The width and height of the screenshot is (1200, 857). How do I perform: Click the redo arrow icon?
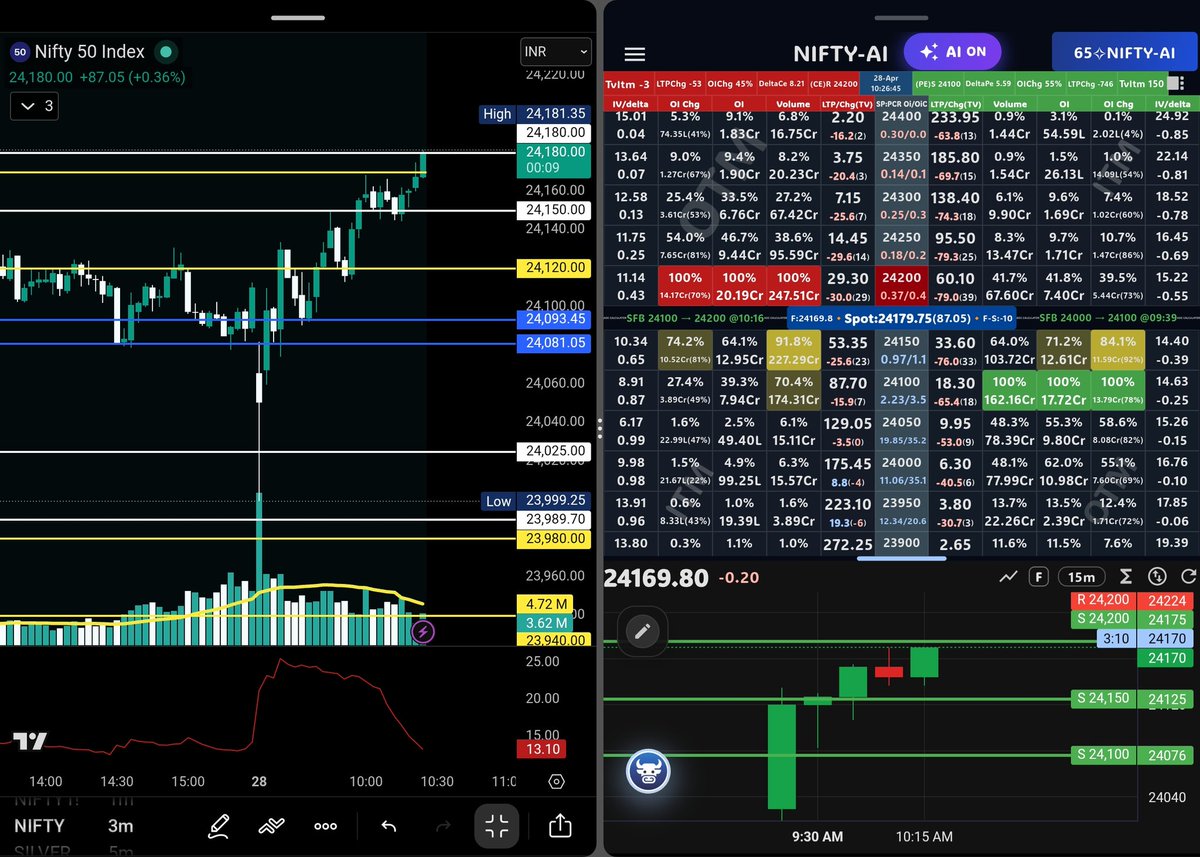coord(443,826)
